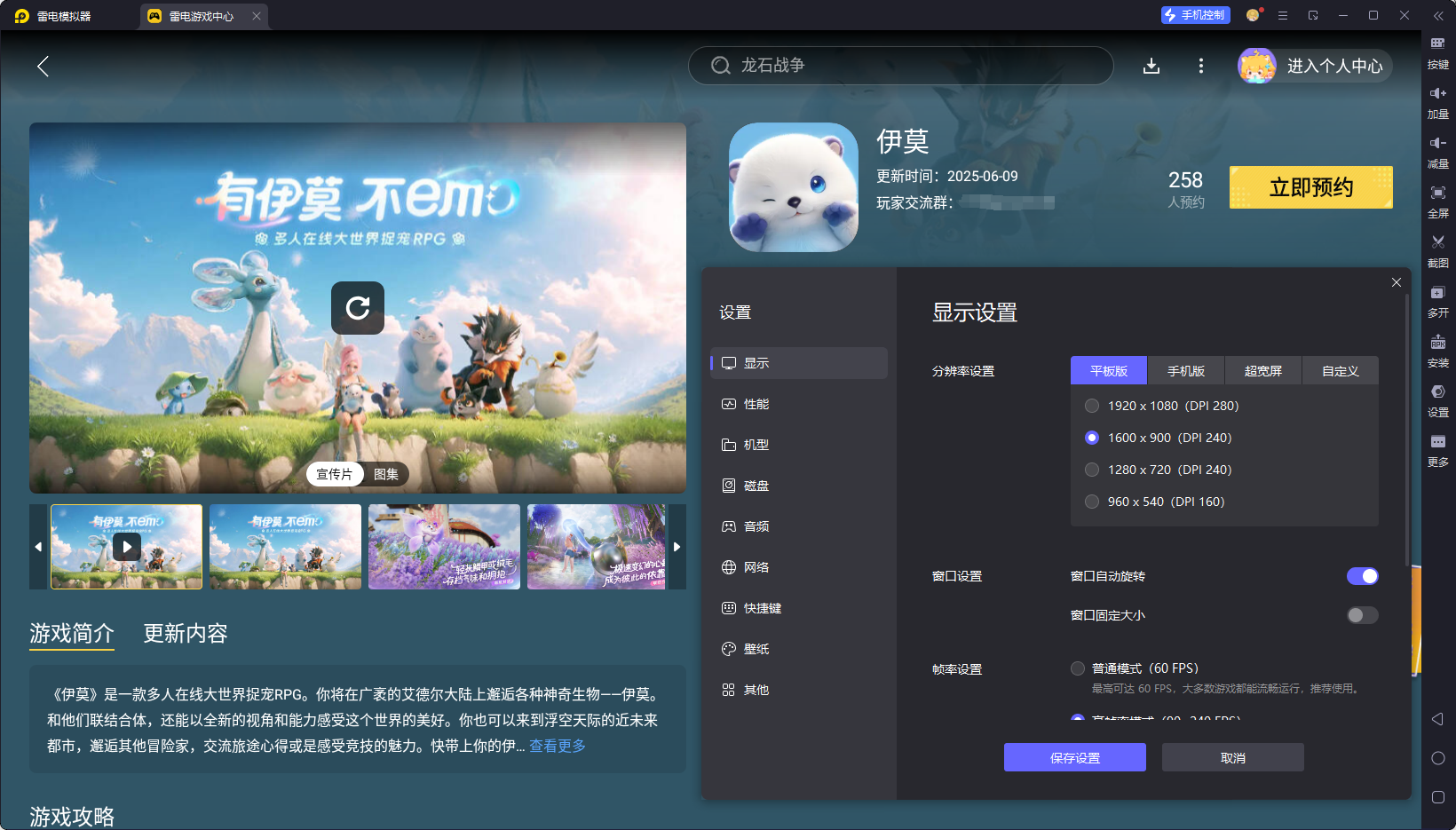
Task: Click 减量 volume down icon
Action: tap(1438, 152)
